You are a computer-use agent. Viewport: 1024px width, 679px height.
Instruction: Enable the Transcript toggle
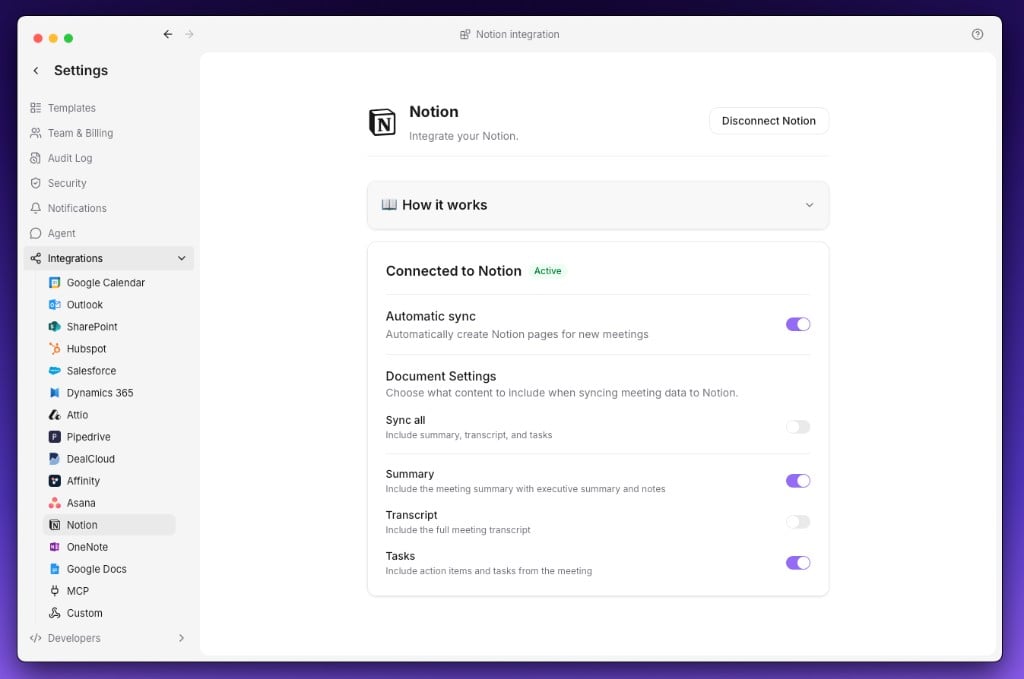pyautogui.click(x=797, y=522)
